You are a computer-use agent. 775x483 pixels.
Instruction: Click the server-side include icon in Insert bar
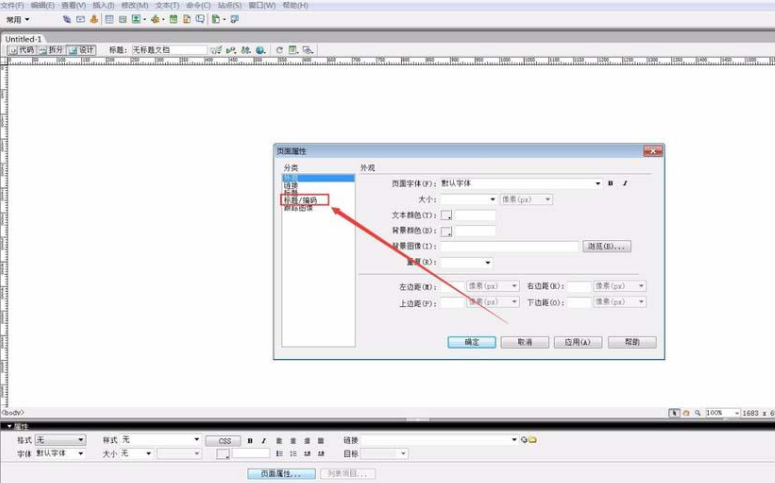coord(187,19)
